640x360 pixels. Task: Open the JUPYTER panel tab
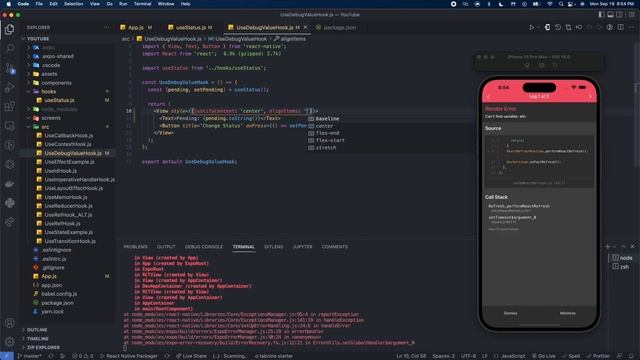pyautogui.click(x=302, y=247)
